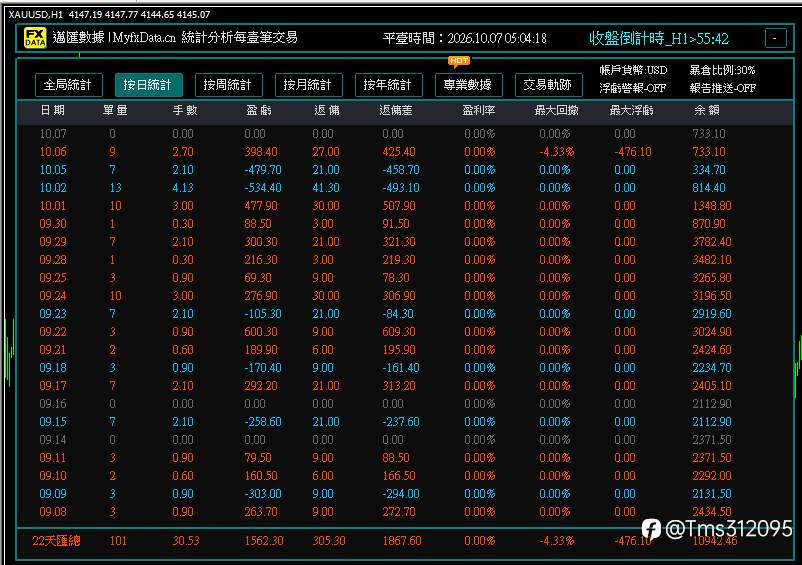802x565 pixels.
Task: Toggle 浮虧警報-OFF setting
Action: [x=633, y=88]
